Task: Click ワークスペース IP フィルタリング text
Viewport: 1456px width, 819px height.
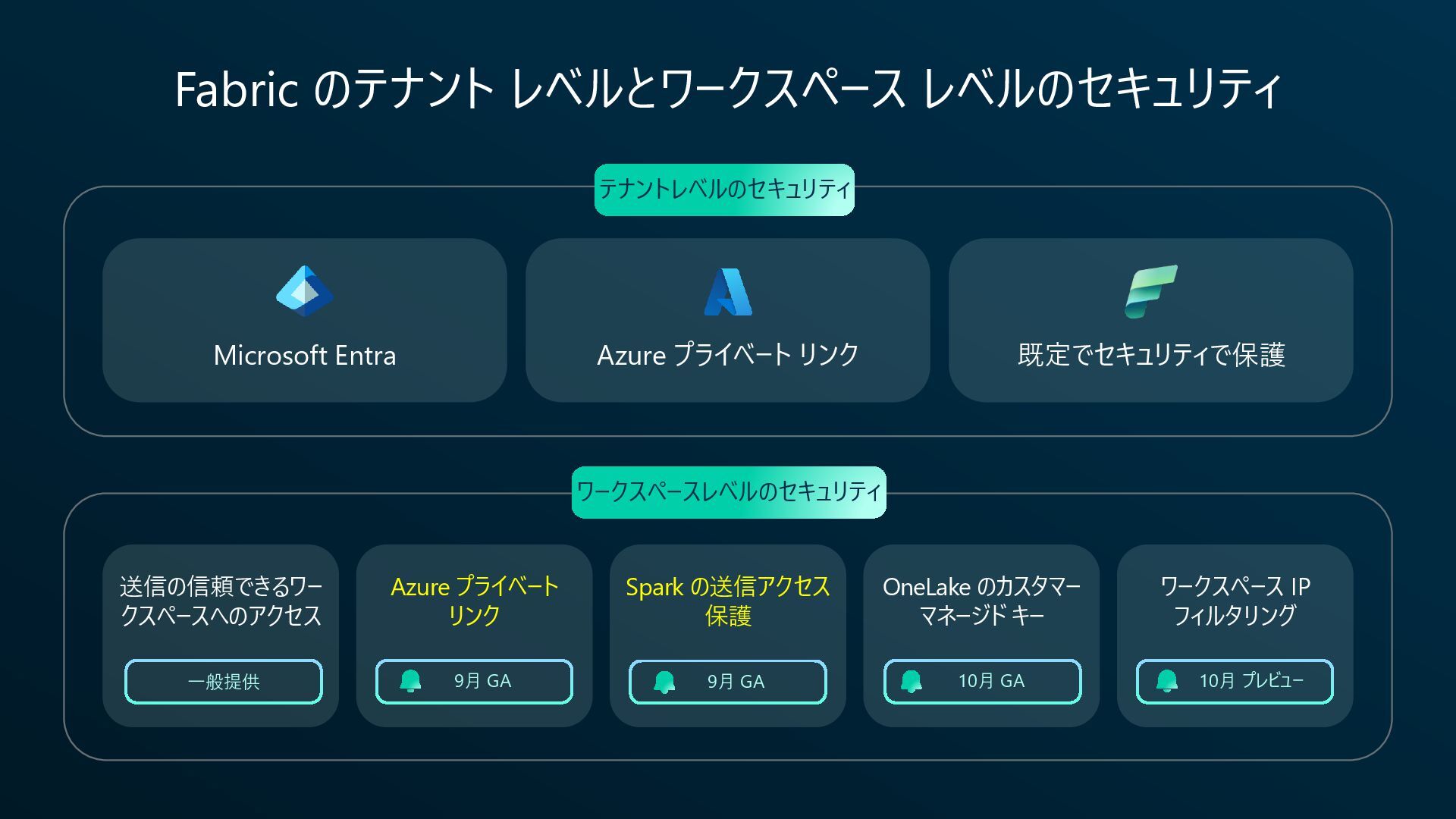Action: [1235, 601]
